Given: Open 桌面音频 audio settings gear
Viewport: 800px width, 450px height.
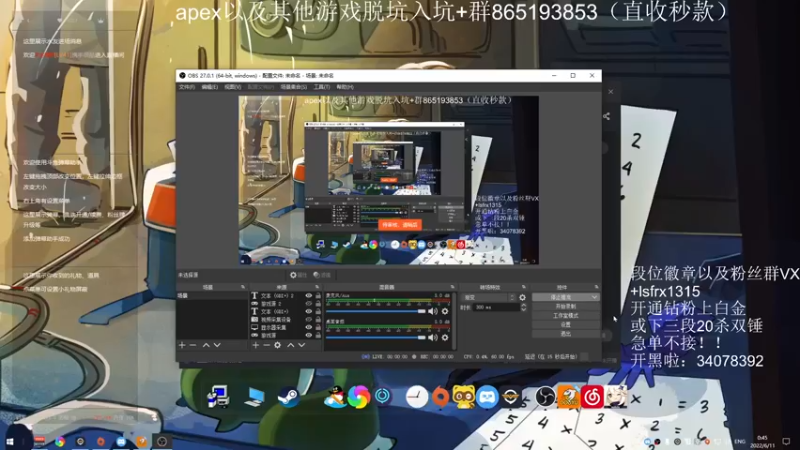Looking at the screenshot, I should click(x=445, y=337).
